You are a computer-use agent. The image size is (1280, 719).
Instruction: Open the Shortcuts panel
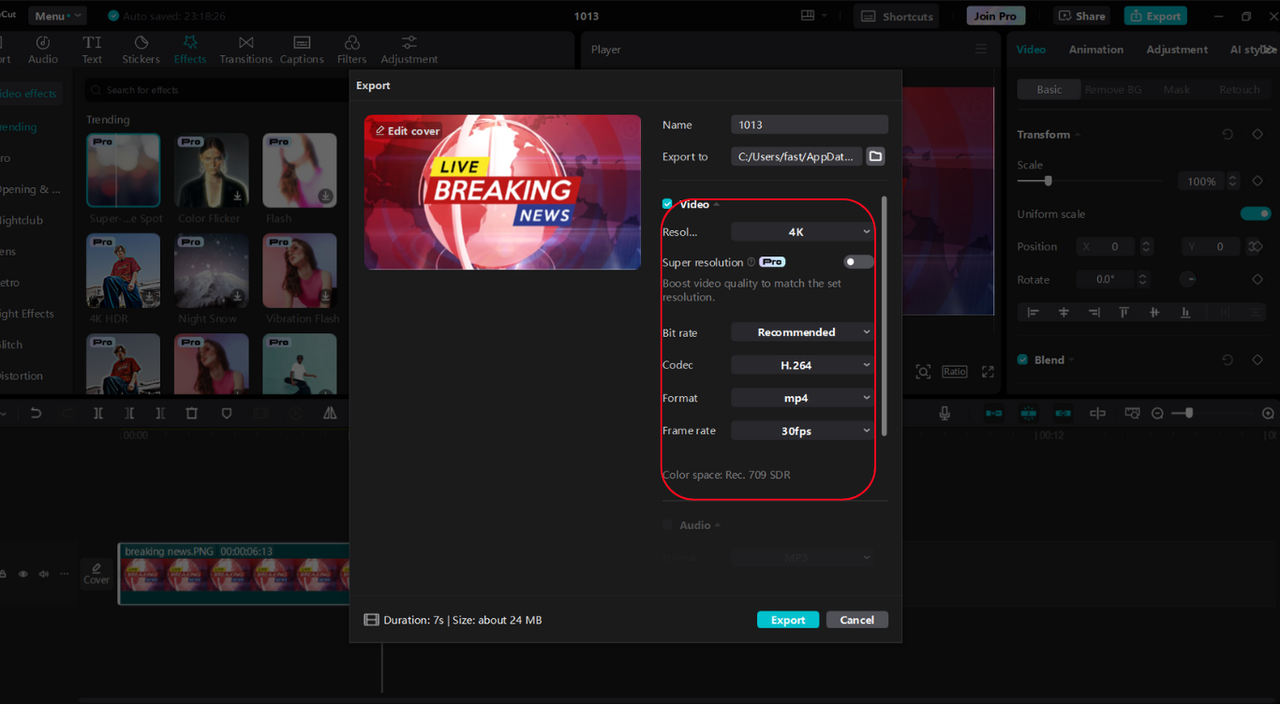coord(897,16)
